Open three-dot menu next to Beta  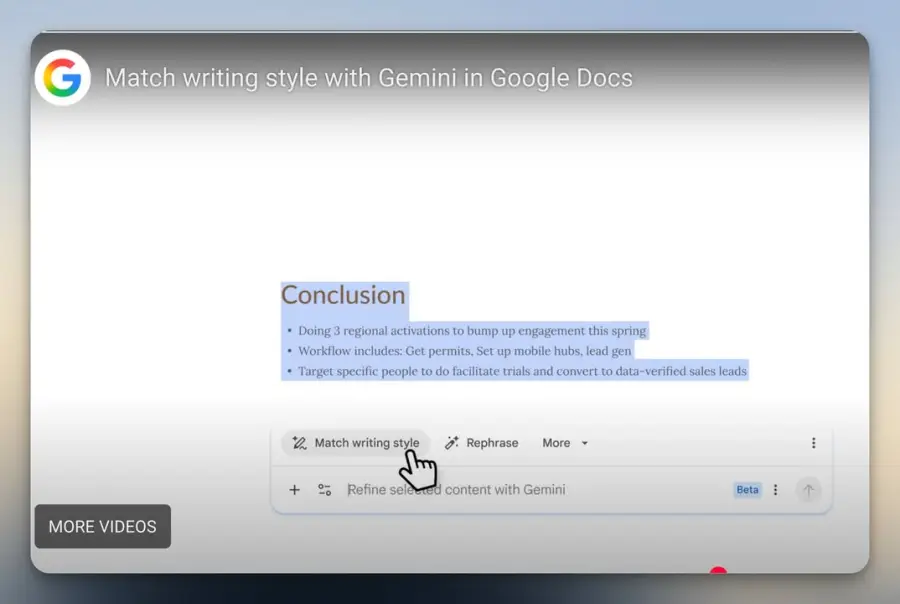(x=775, y=490)
